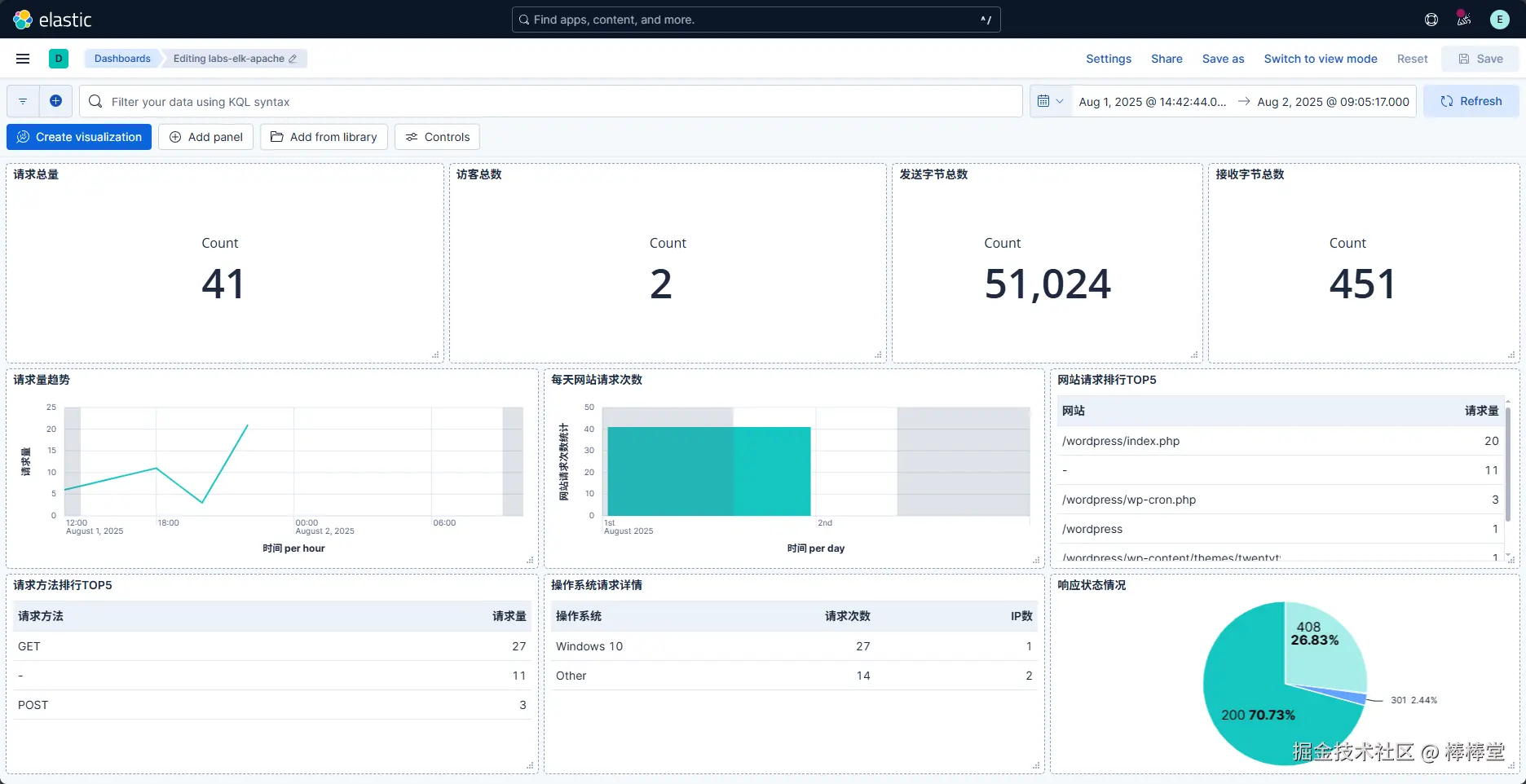The height and width of the screenshot is (784, 1526).
Task: Open the user avatar E menu
Action: click(x=1500, y=20)
